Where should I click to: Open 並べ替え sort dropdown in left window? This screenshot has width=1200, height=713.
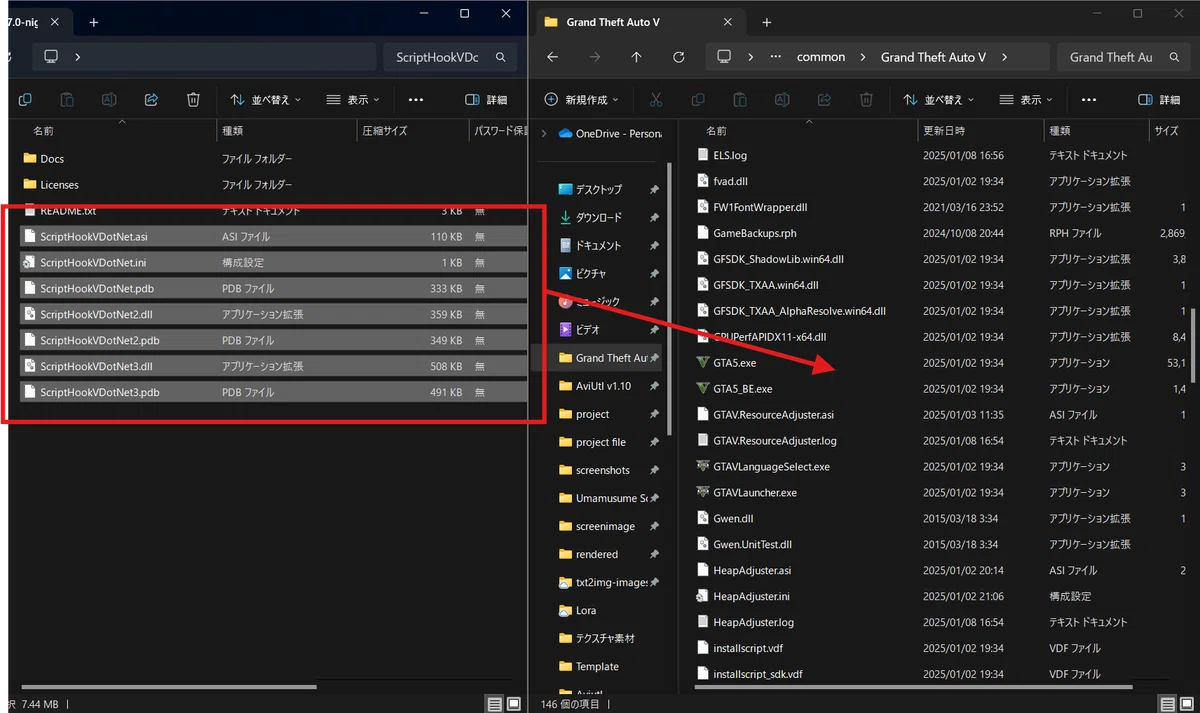[265, 100]
